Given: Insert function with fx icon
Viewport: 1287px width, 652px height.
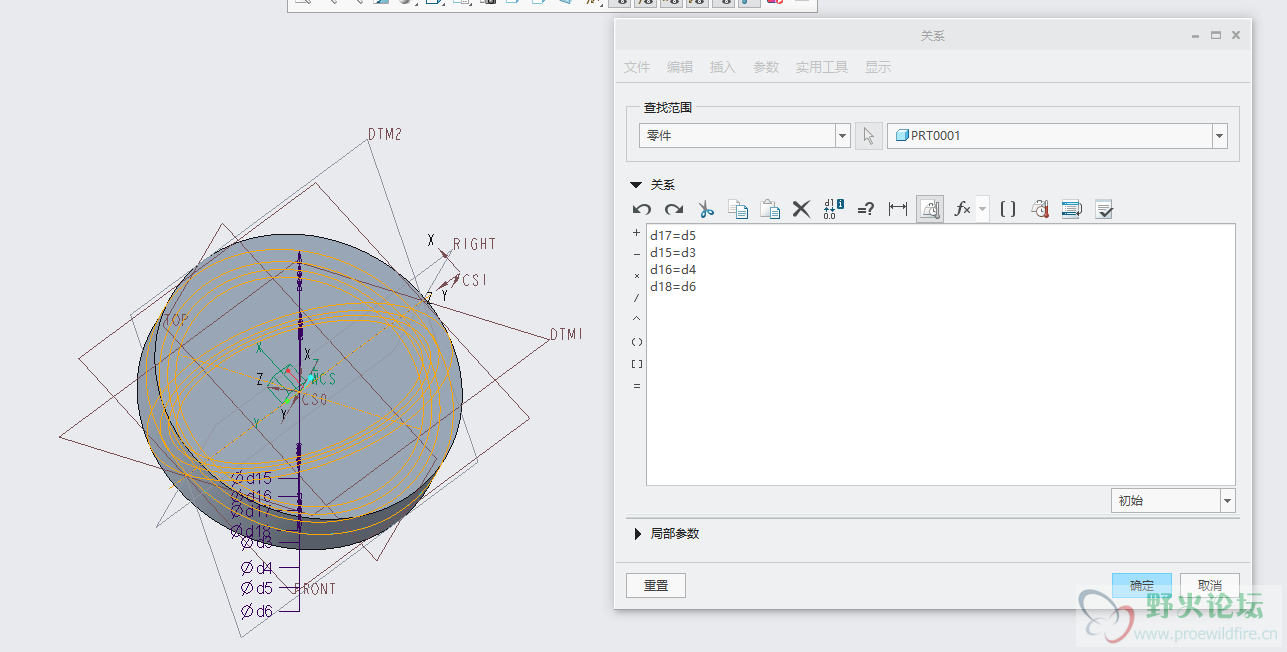Looking at the screenshot, I should tap(963, 209).
